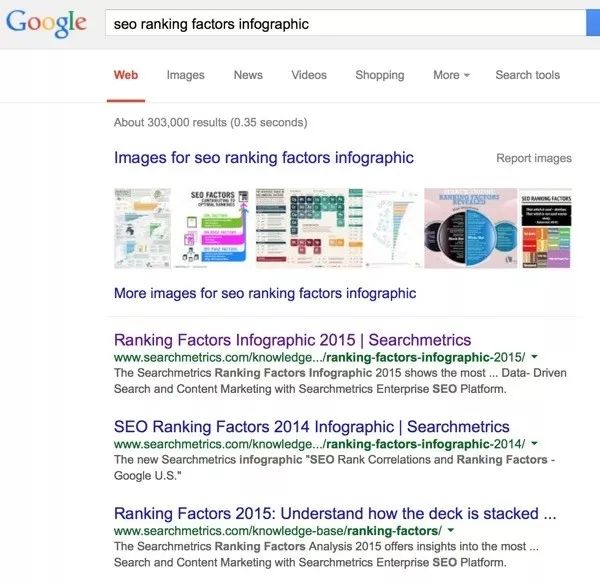Expand arrow next to ranking-factors-infographic-2014 URL

point(535,444)
